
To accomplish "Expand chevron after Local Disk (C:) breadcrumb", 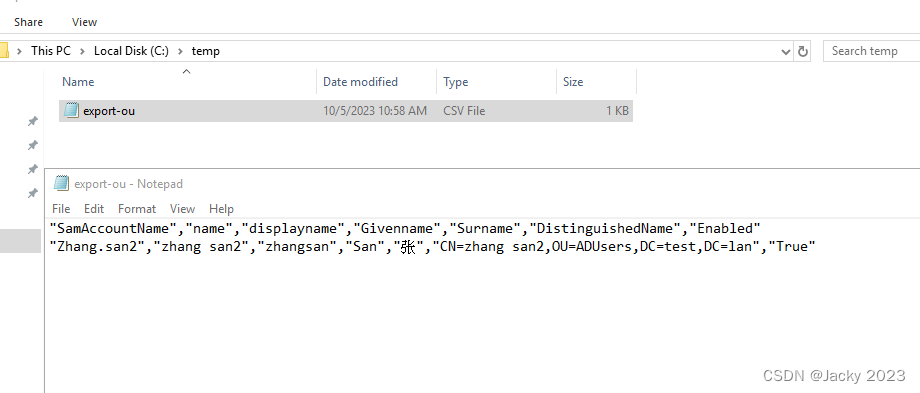I will pyautogui.click(x=180, y=51).
